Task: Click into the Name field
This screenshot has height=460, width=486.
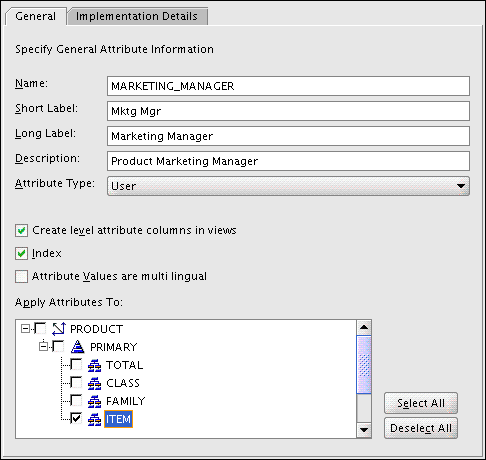Action: pyautogui.click(x=288, y=86)
